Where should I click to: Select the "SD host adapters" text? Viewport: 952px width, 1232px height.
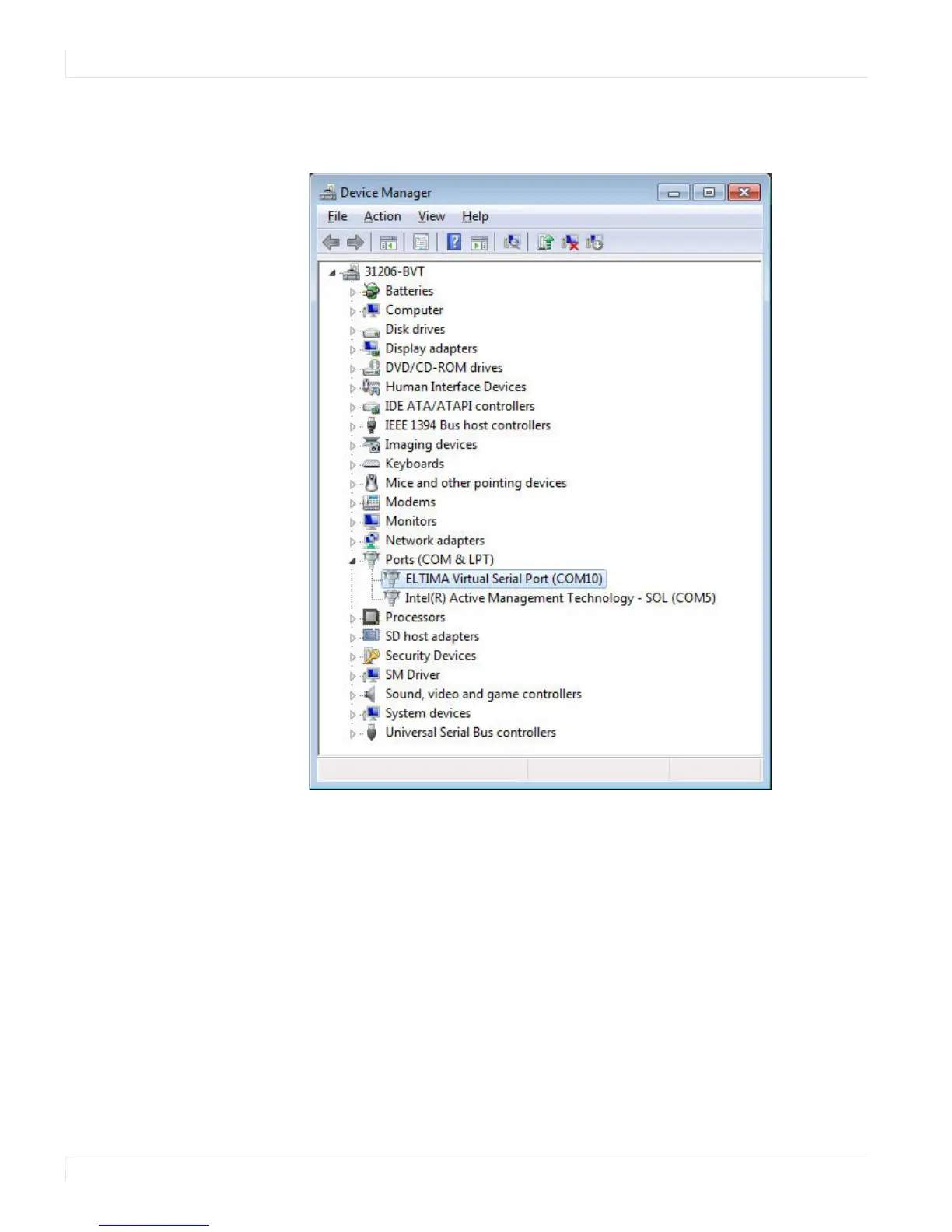tap(432, 637)
